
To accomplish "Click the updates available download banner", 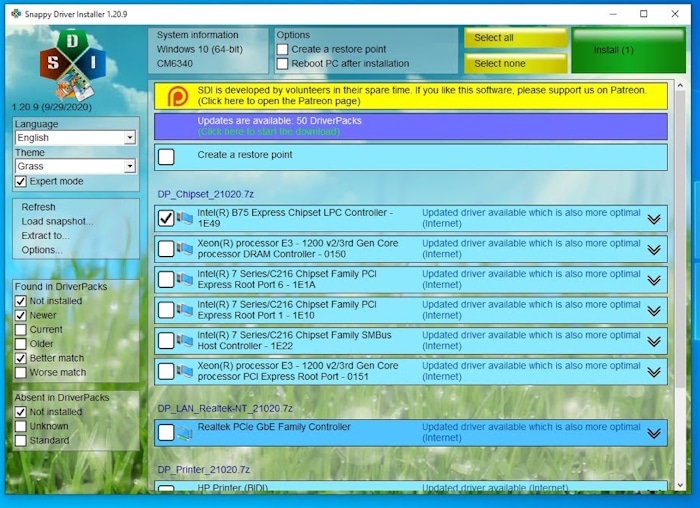I will coord(410,126).
